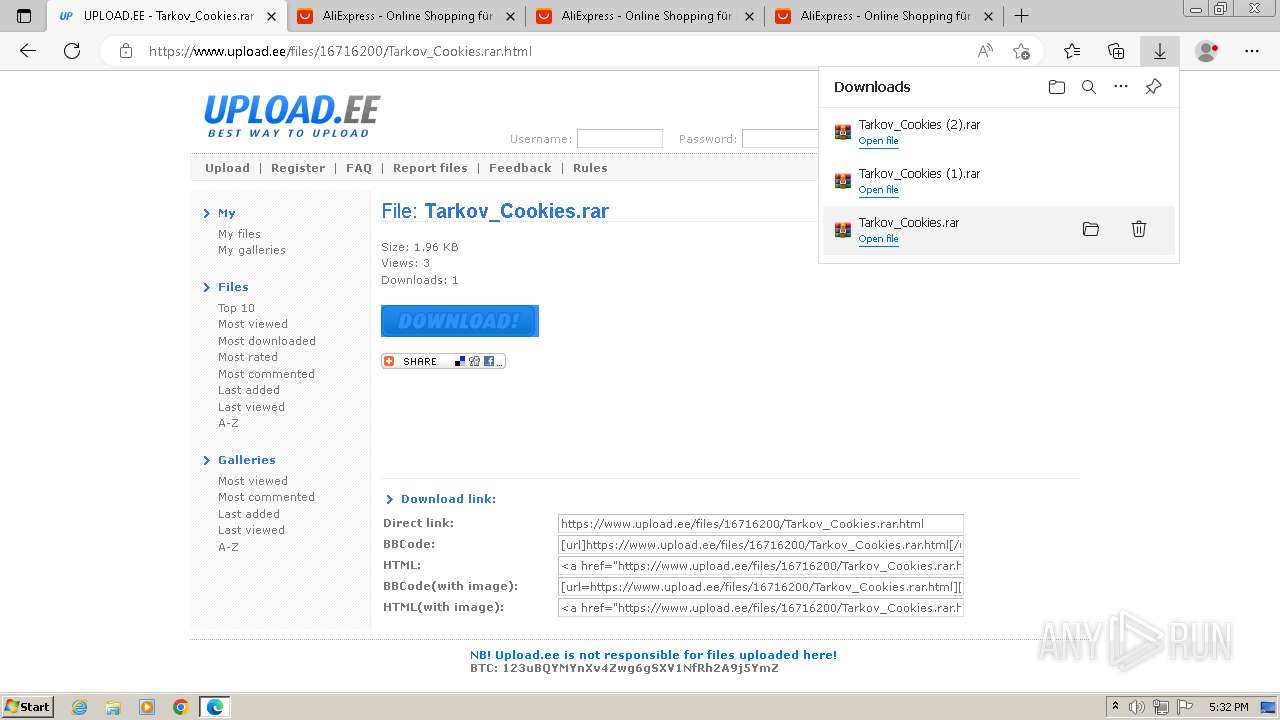Click the Share bookmark button
1280x720 pixels.
click(443, 361)
